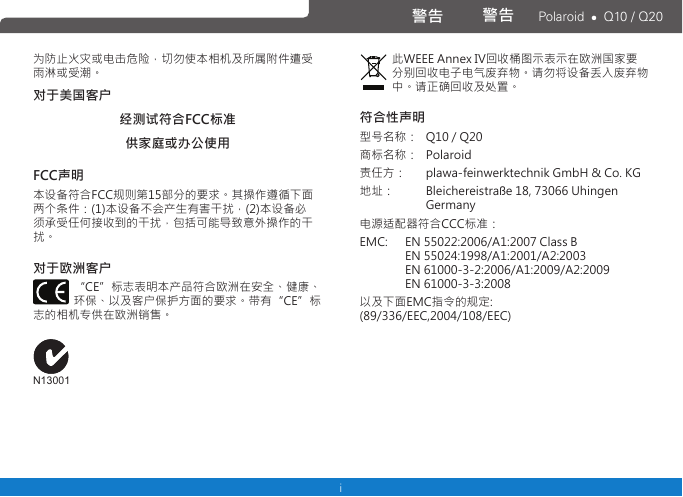
Task: Click the 责任方 label
Action: tap(382, 173)
